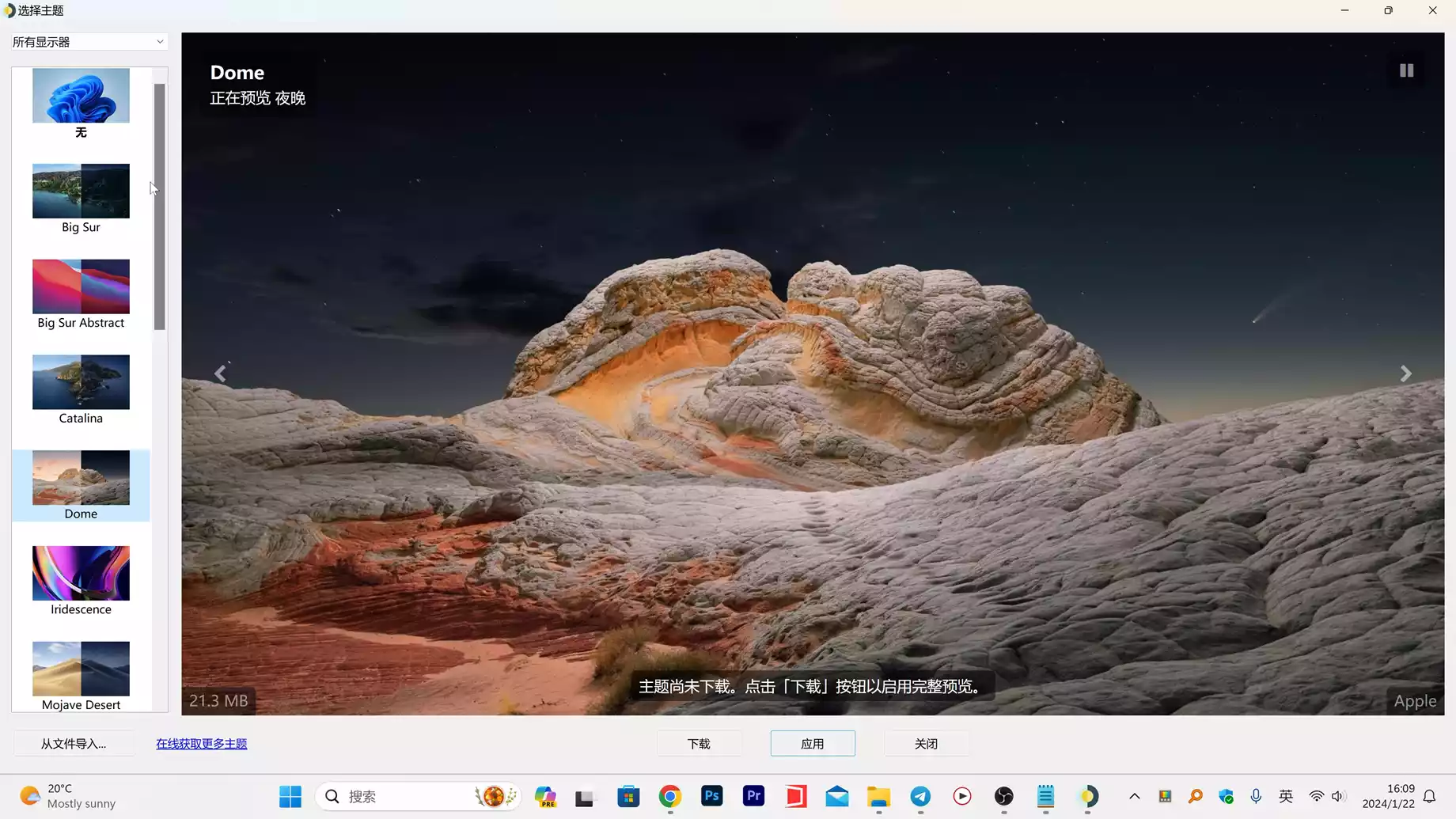Import a theme from file
Screen dimensions: 1456x819
(x=74, y=744)
